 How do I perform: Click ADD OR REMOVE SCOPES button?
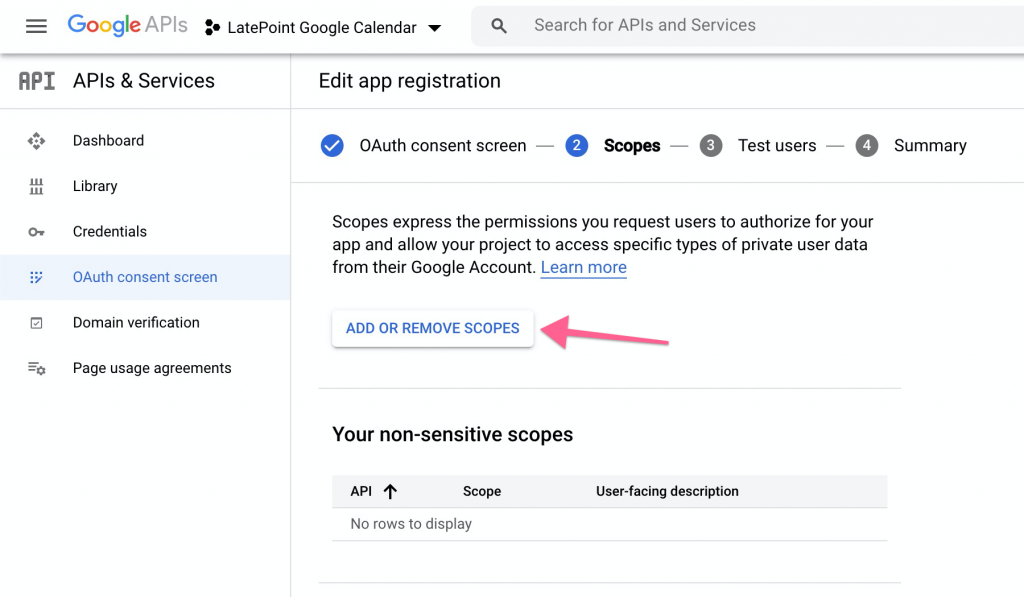[432, 328]
